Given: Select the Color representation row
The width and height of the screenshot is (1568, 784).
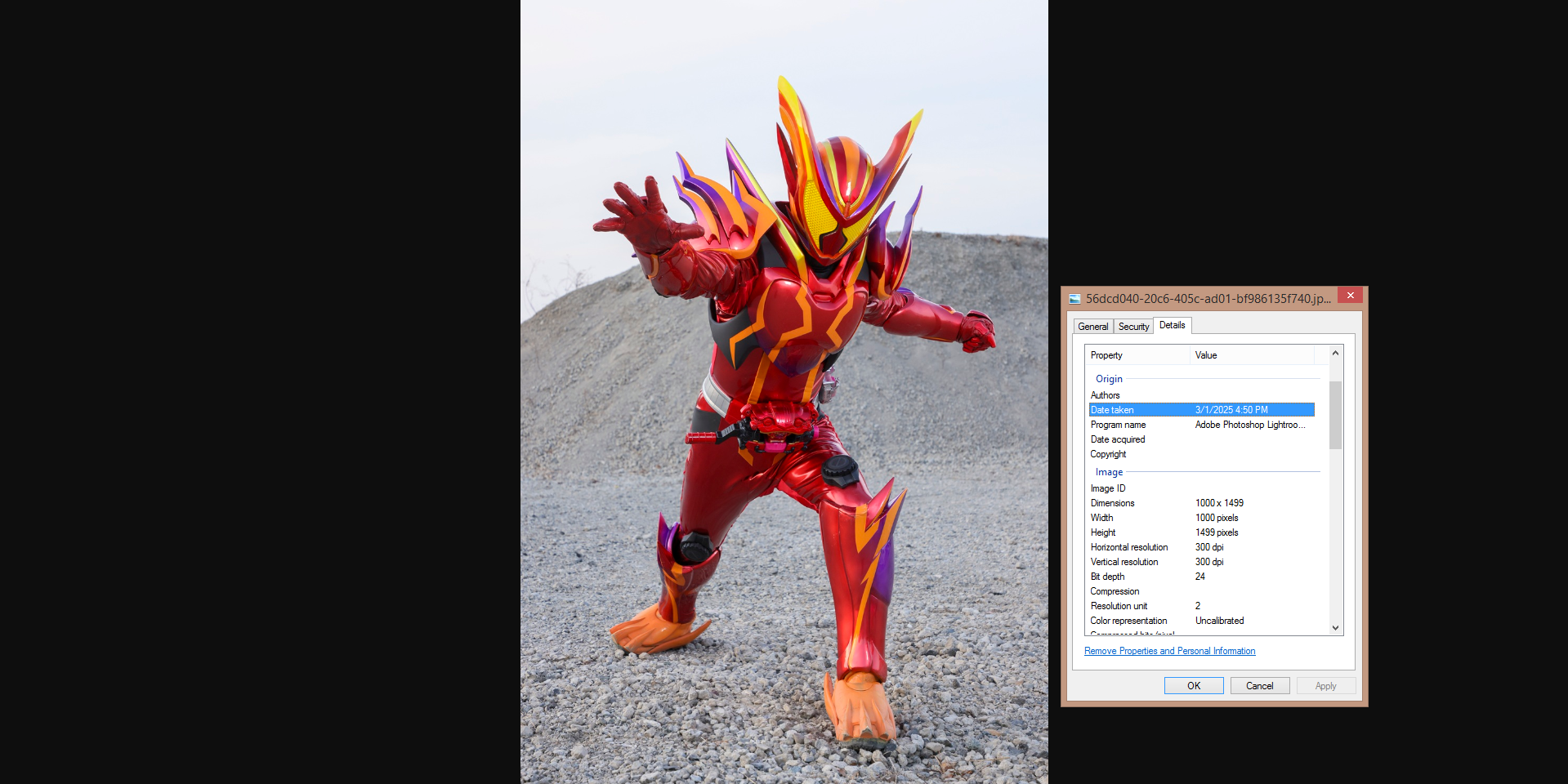Looking at the screenshot, I should point(1202,621).
